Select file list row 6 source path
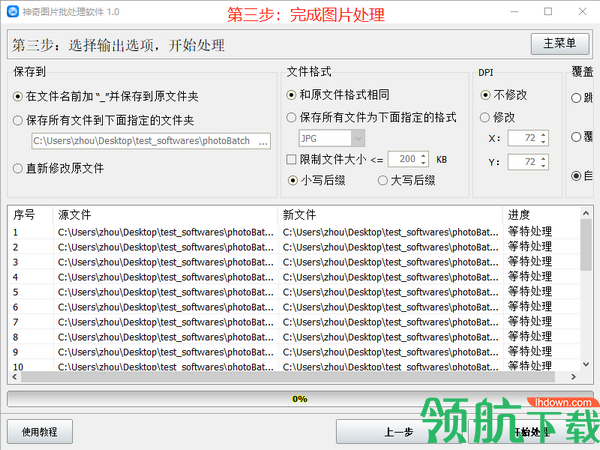This screenshot has width=600, height=450. (x=166, y=307)
